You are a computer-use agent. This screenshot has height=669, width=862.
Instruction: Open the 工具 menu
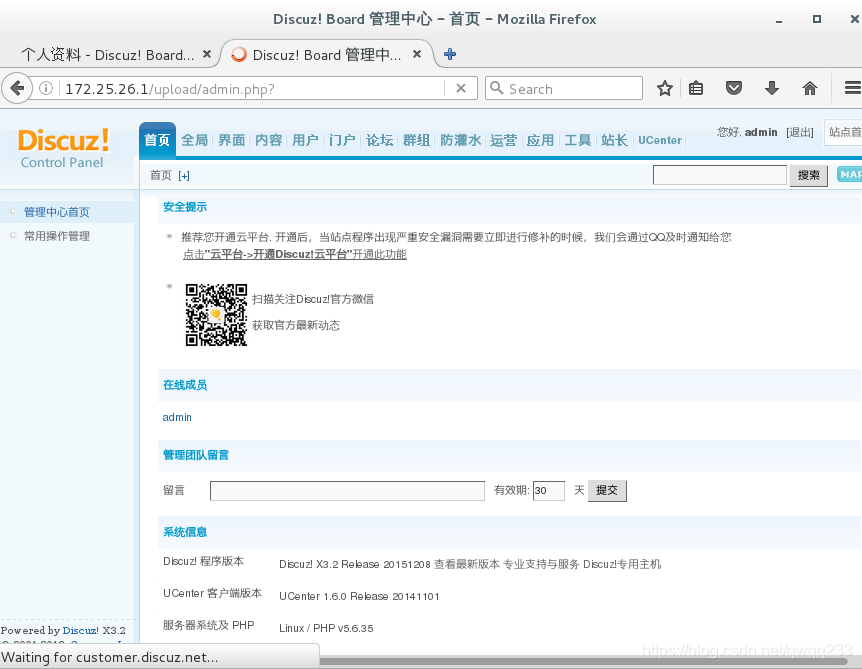point(577,140)
